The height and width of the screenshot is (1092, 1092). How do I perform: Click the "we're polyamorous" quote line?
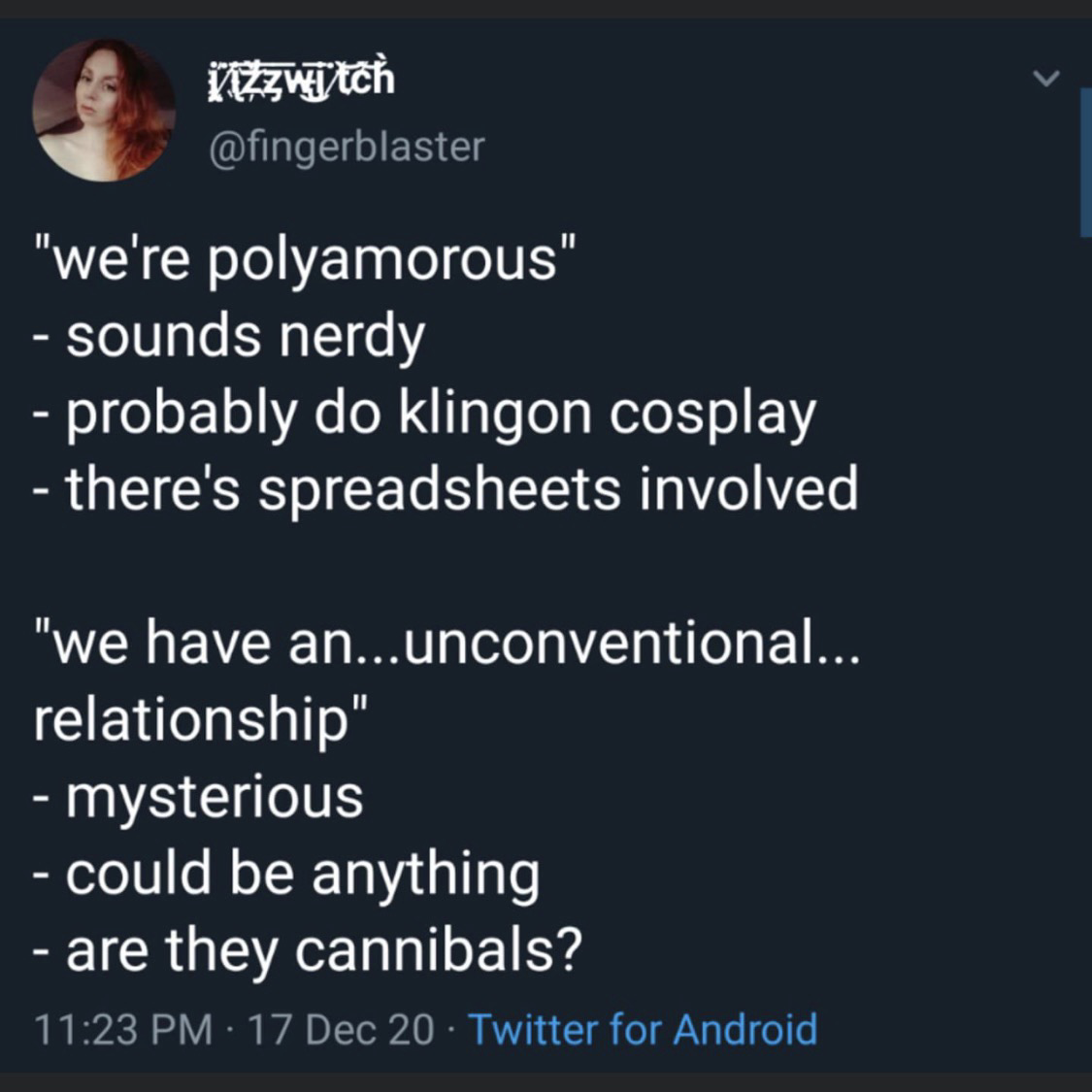[x=307, y=260]
